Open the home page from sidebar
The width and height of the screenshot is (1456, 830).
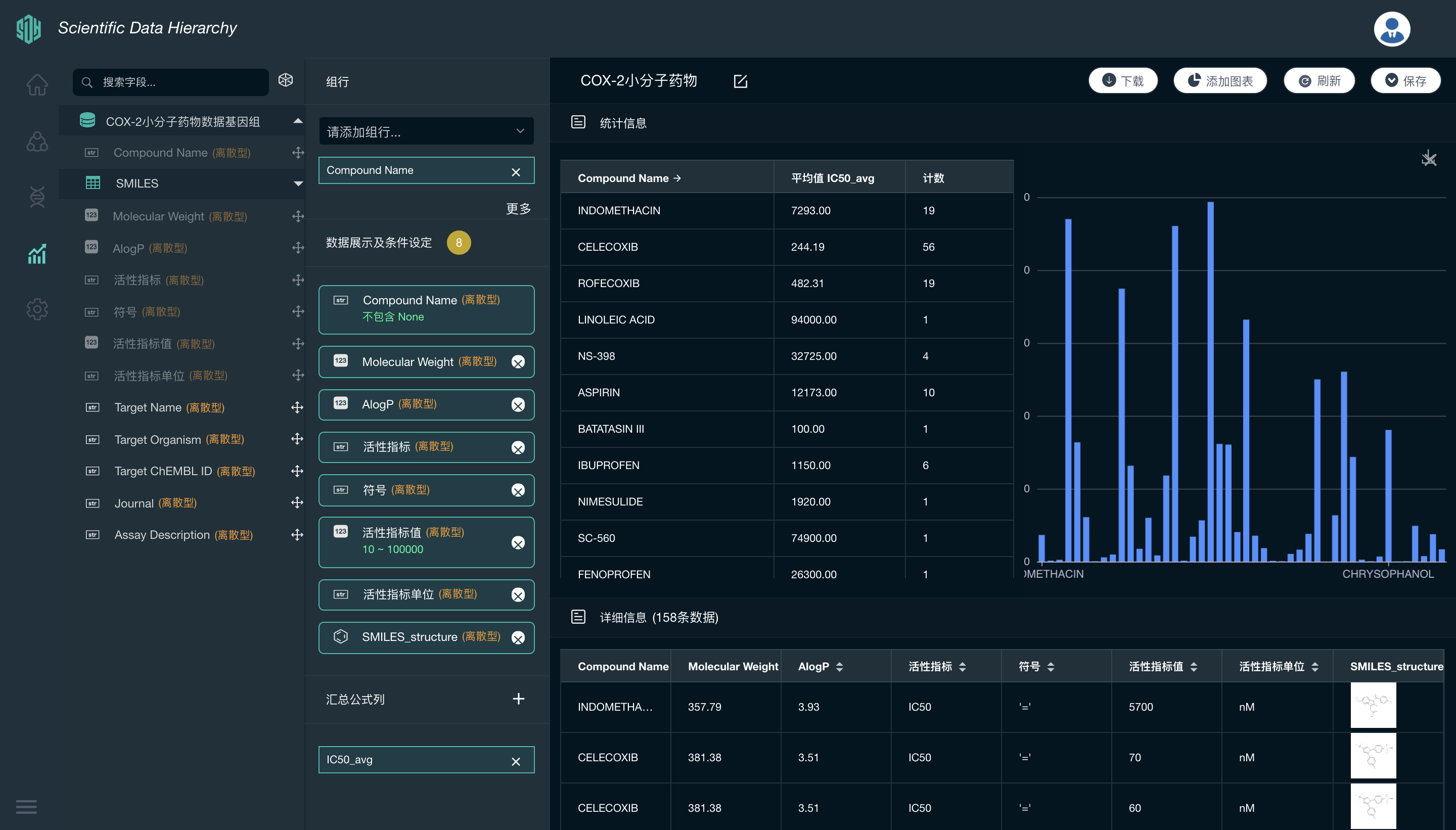click(37, 84)
